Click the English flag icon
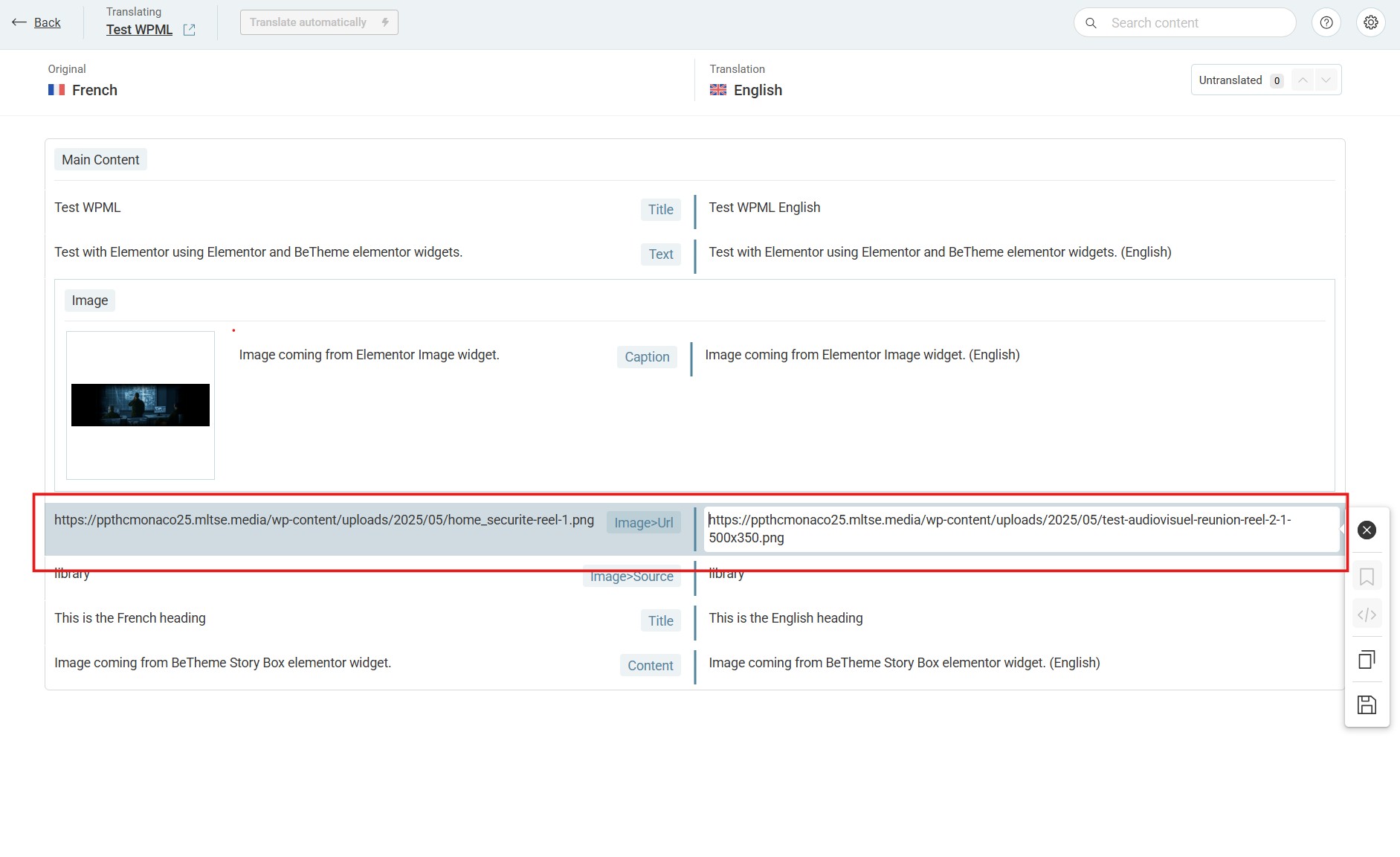 718,90
